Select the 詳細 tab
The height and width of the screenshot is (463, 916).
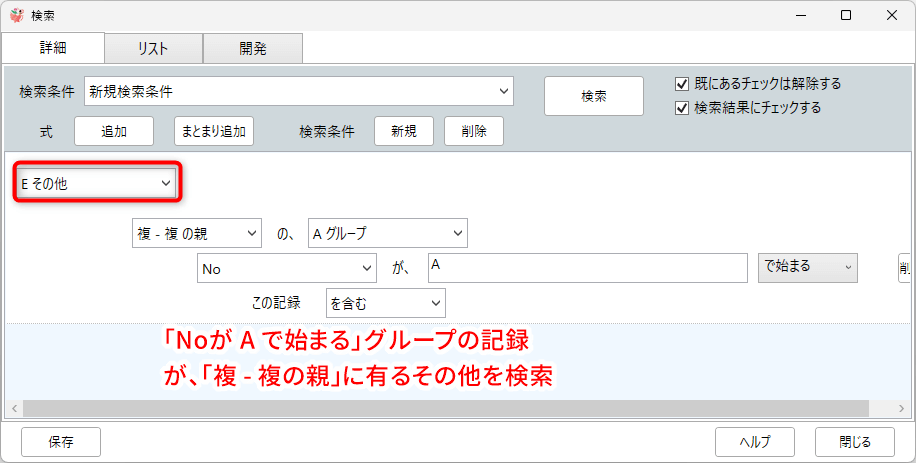tap(53, 48)
